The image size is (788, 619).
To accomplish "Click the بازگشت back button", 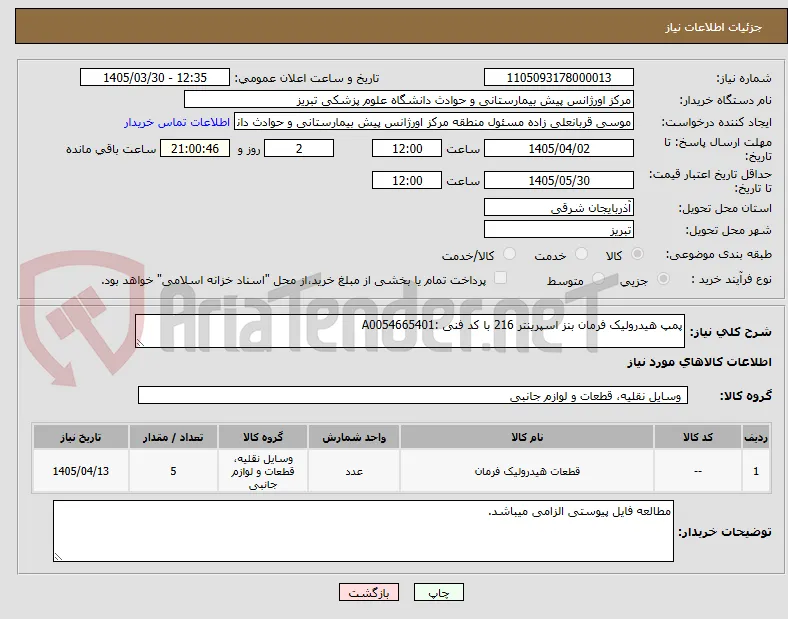I will point(369,592).
